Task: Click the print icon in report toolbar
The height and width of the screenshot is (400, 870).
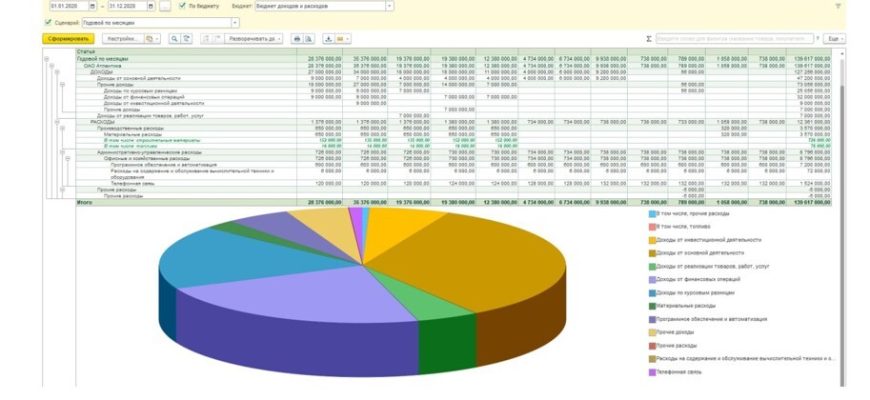Action: click(x=296, y=38)
